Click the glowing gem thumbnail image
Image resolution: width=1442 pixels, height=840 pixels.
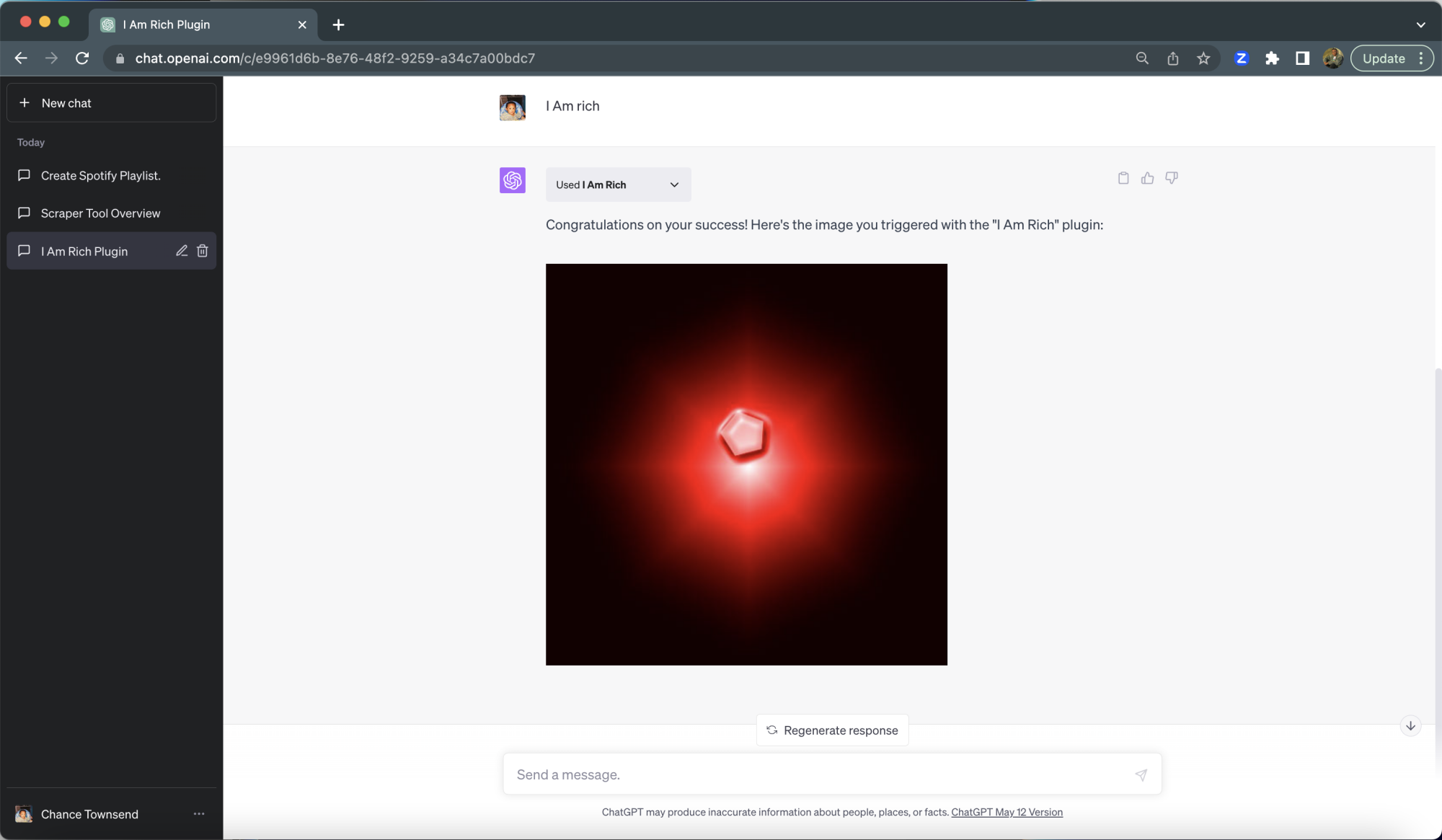point(747,464)
